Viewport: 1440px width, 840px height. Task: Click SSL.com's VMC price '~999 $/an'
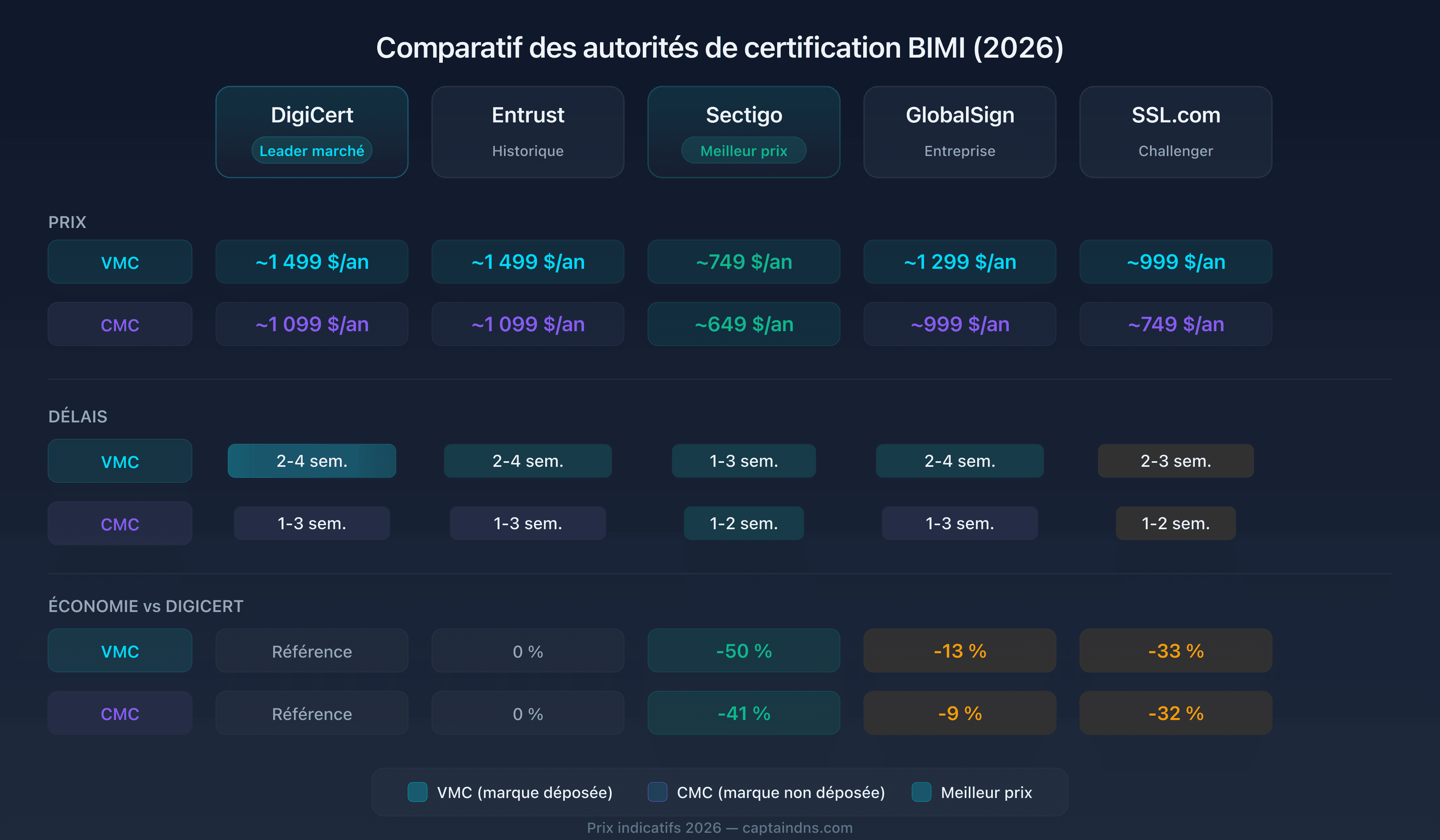point(1176,262)
